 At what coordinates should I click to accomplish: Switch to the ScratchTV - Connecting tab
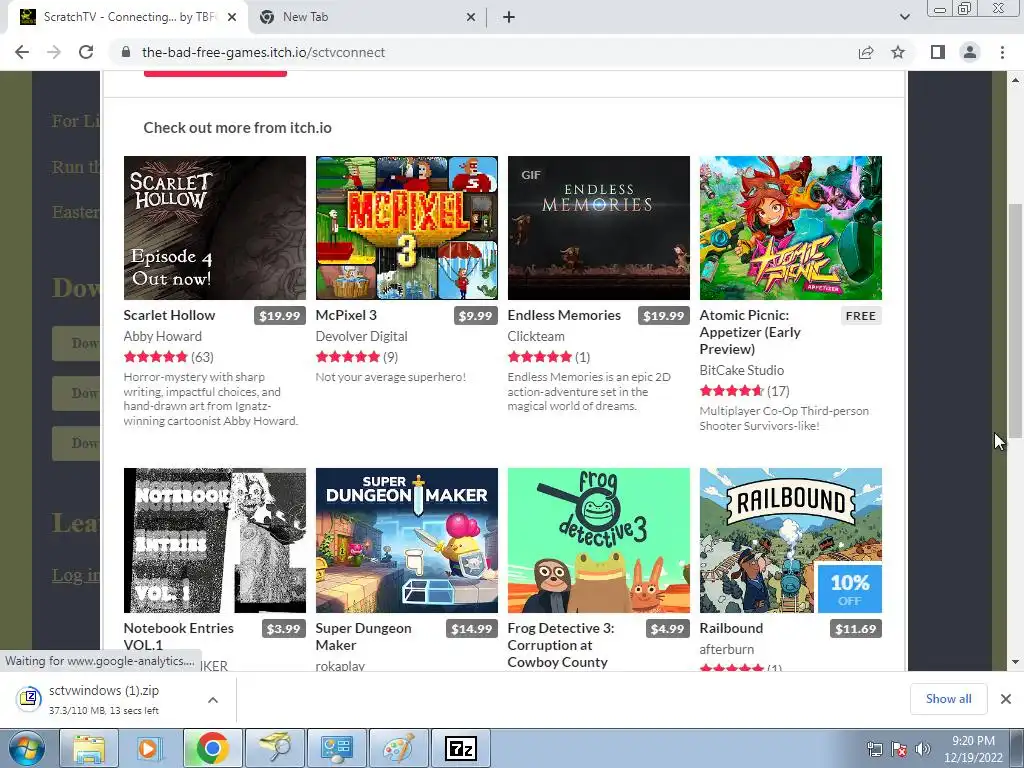tap(129, 17)
